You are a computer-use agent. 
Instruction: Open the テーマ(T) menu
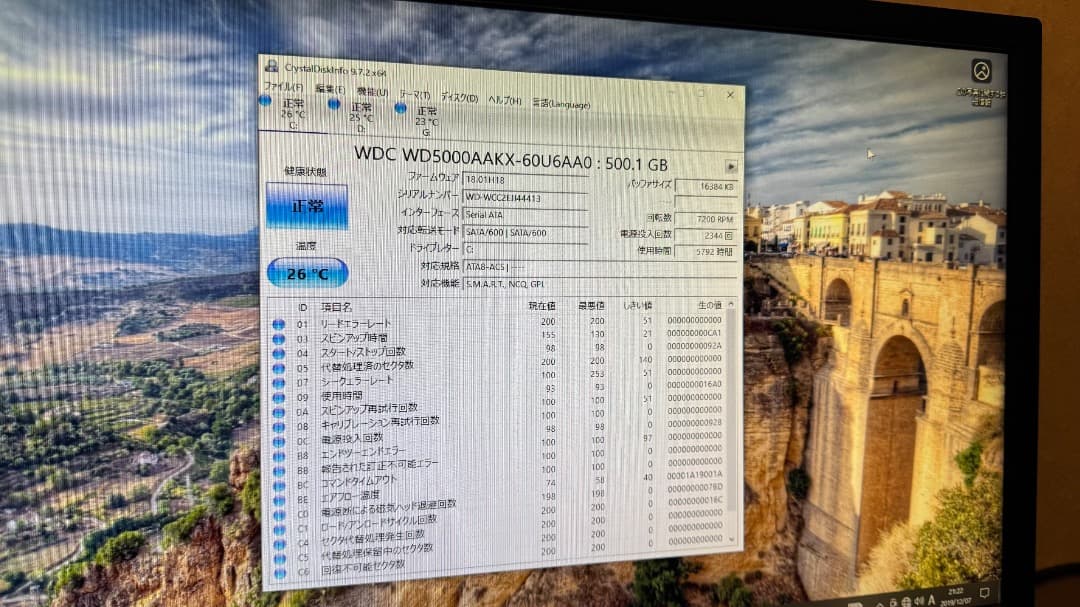413,94
